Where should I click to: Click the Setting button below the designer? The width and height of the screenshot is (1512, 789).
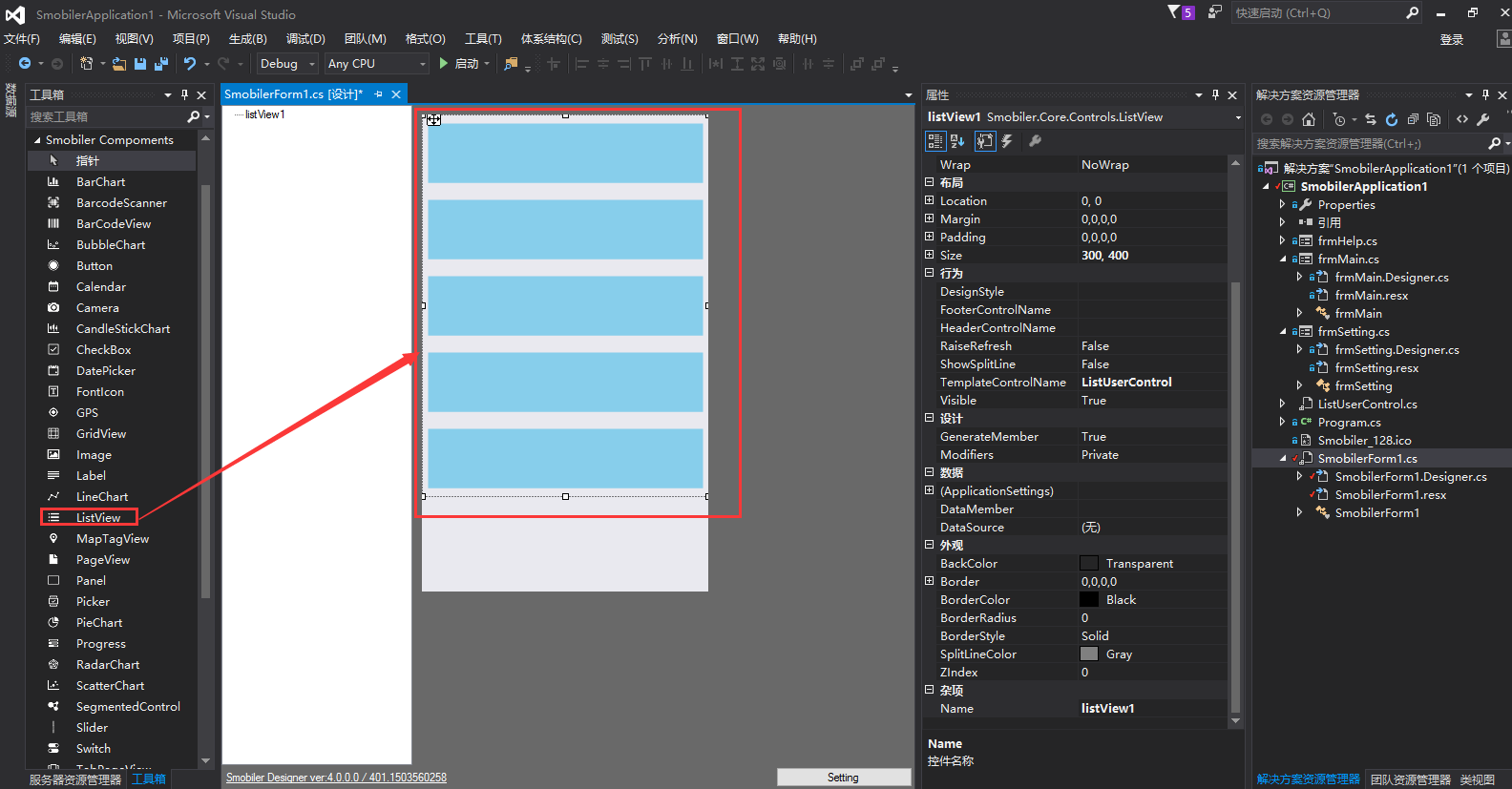tap(844, 778)
